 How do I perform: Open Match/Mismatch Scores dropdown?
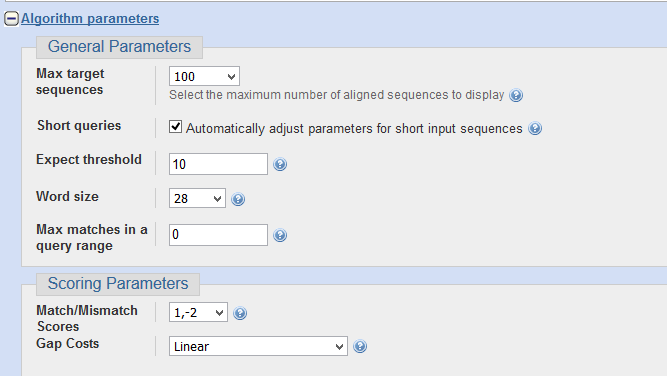coord(198,313)
